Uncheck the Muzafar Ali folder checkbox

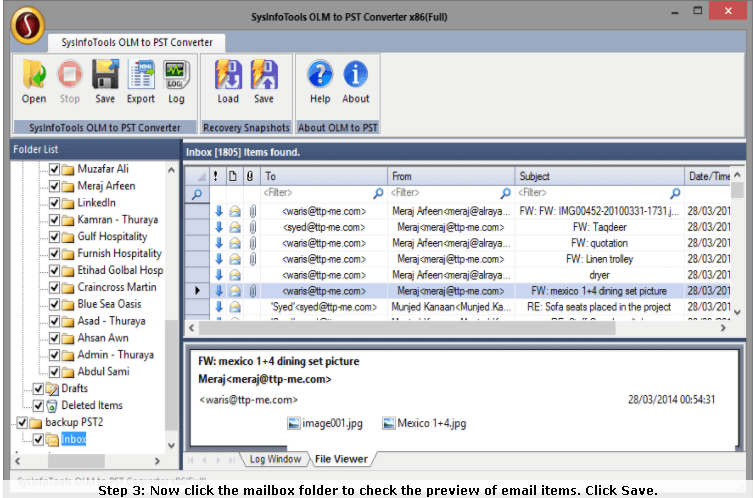54,169
